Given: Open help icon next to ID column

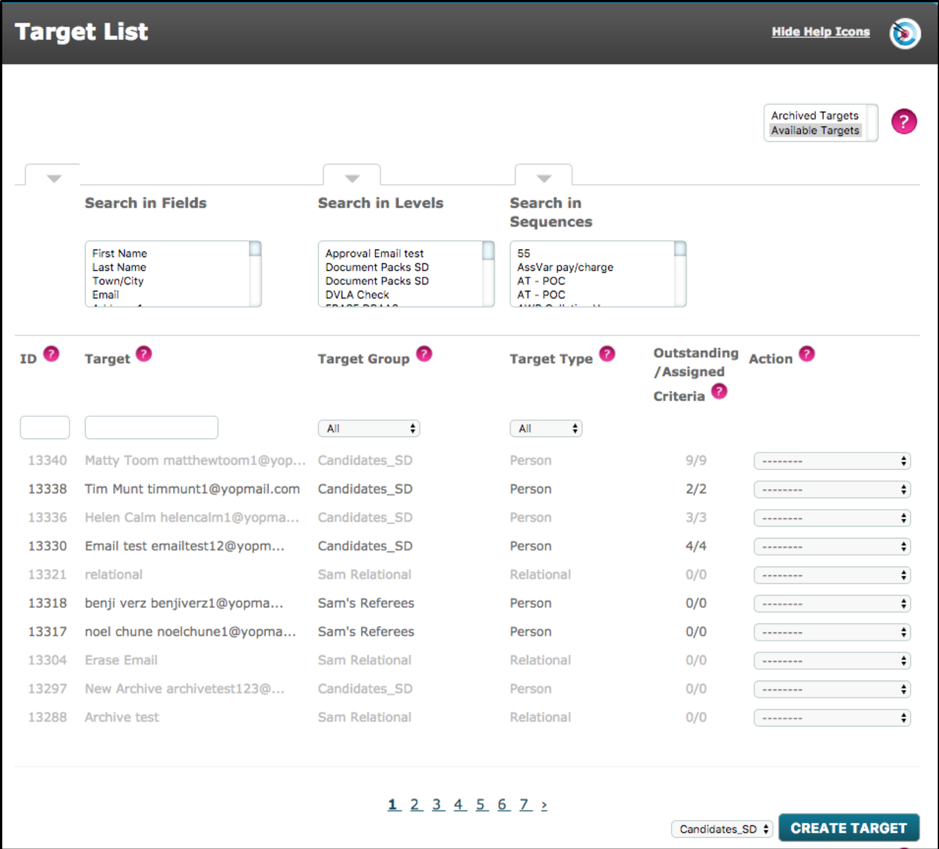Looking at the screenshot, I should (x=52, y=354).
